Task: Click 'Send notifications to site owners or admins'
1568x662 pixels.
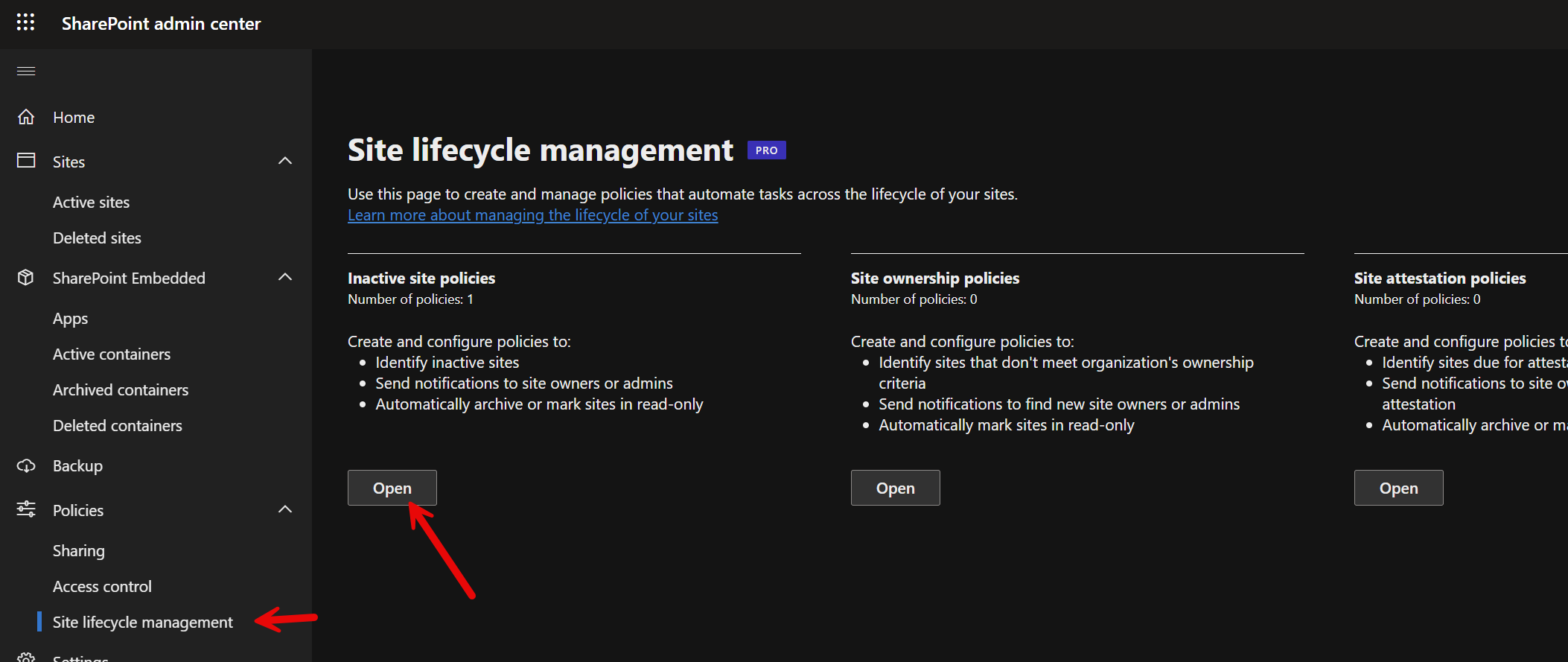Action: coord(524,383)
